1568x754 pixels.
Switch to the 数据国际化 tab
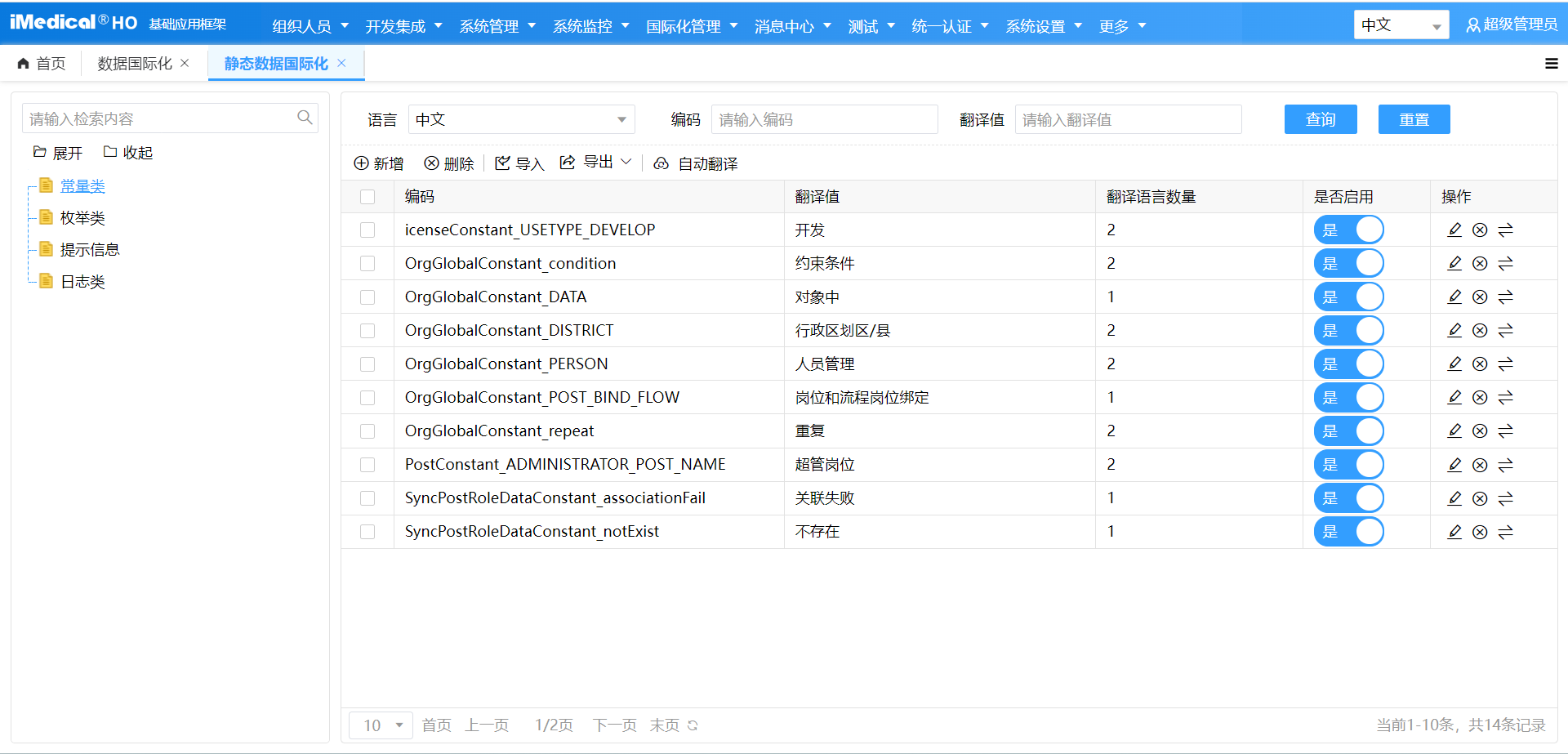click(135, 64)
